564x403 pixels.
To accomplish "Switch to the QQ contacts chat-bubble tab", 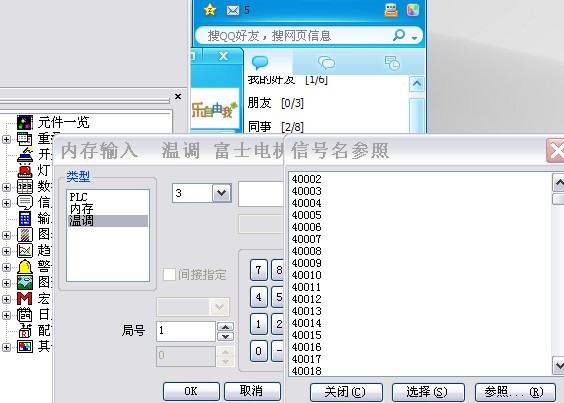I will (x=260, y=63).
